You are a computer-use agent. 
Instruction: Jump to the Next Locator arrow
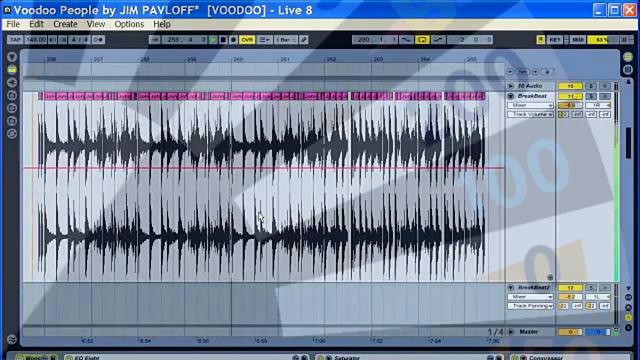tap(535, 72)
